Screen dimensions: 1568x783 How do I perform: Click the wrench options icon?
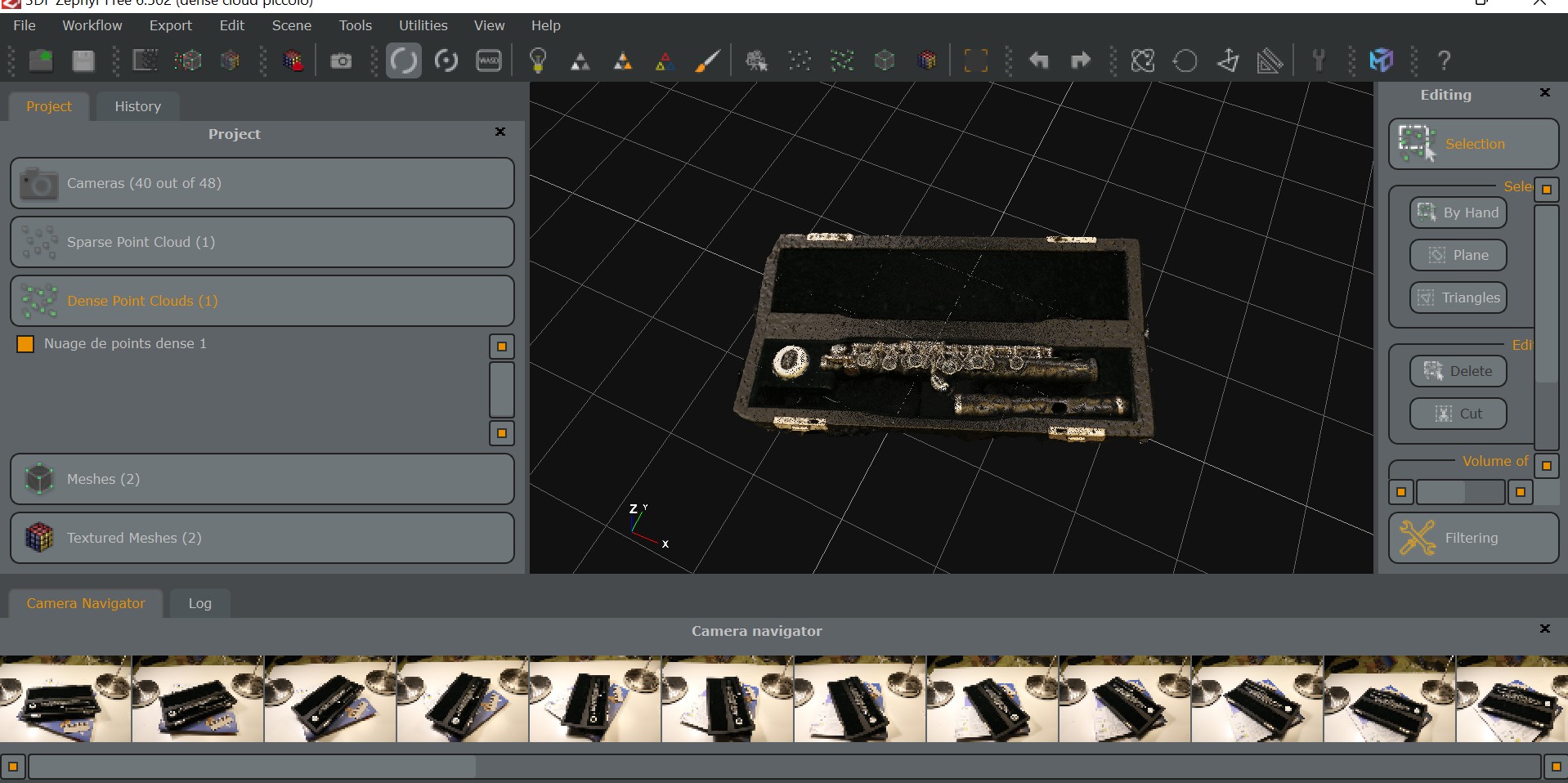(1319, 60)
